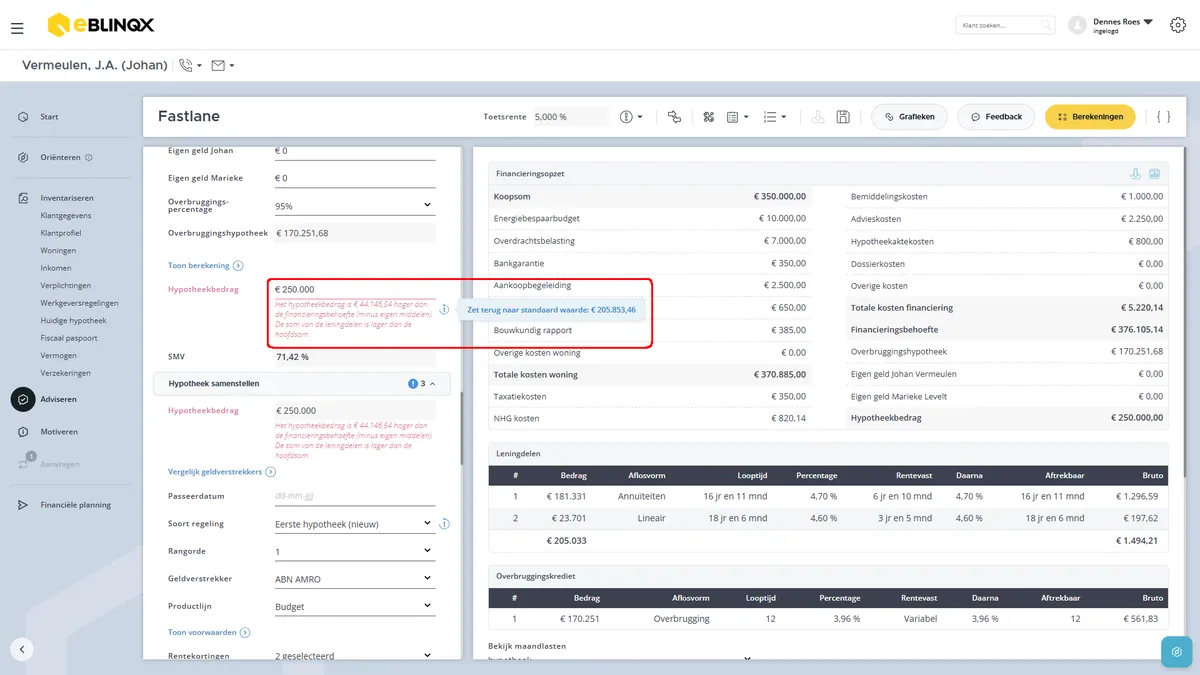Open the Geldverstrekker ABN AMRO dropdown
This screenshot has height=675, width=1200.
(x=354, y=578)
